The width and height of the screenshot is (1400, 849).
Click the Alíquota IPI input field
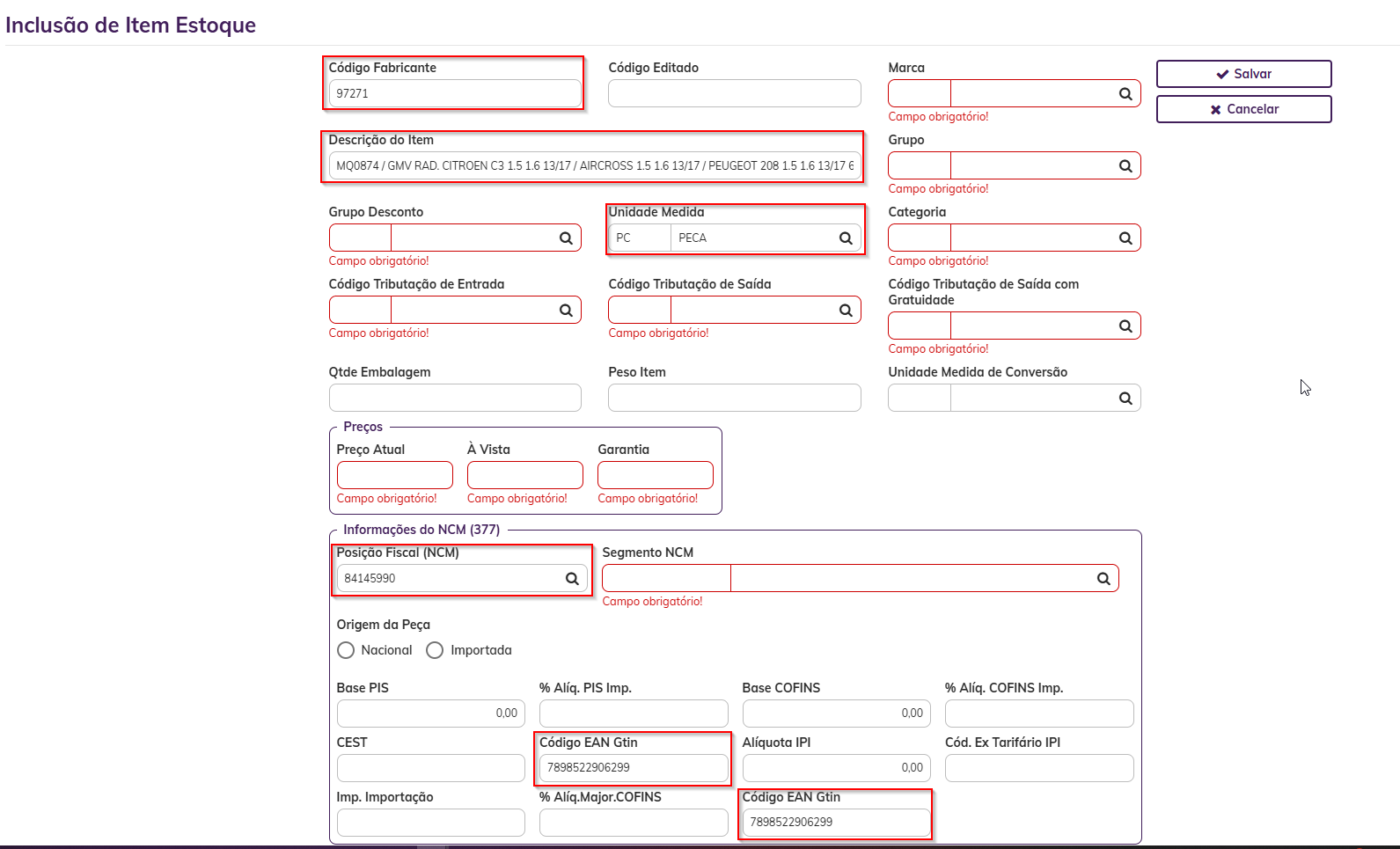(x=837, y=768)
